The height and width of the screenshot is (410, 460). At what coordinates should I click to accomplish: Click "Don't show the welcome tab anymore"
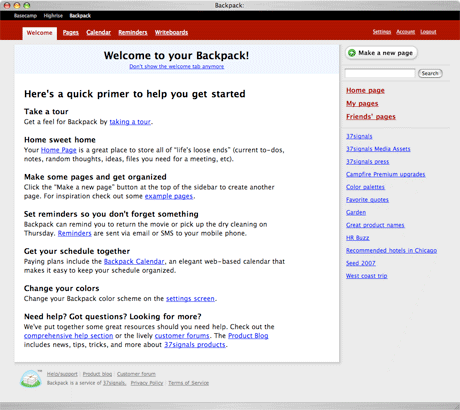[177, 66]
